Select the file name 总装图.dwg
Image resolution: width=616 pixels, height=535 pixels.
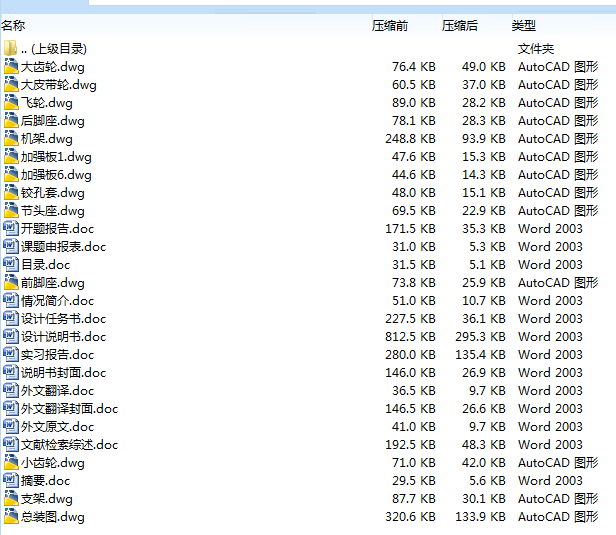[53, 517]
